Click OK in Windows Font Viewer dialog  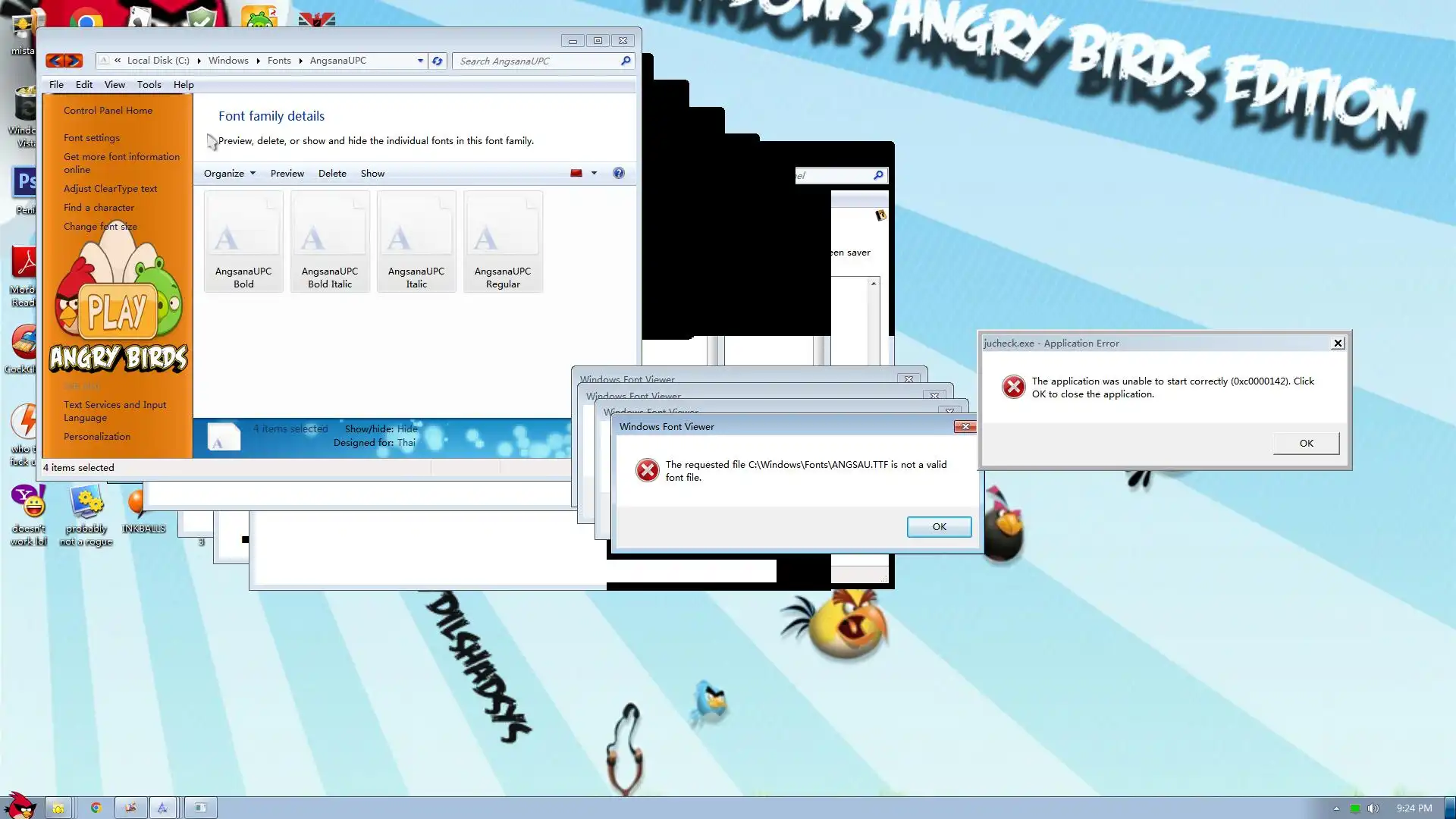point(939,526)
